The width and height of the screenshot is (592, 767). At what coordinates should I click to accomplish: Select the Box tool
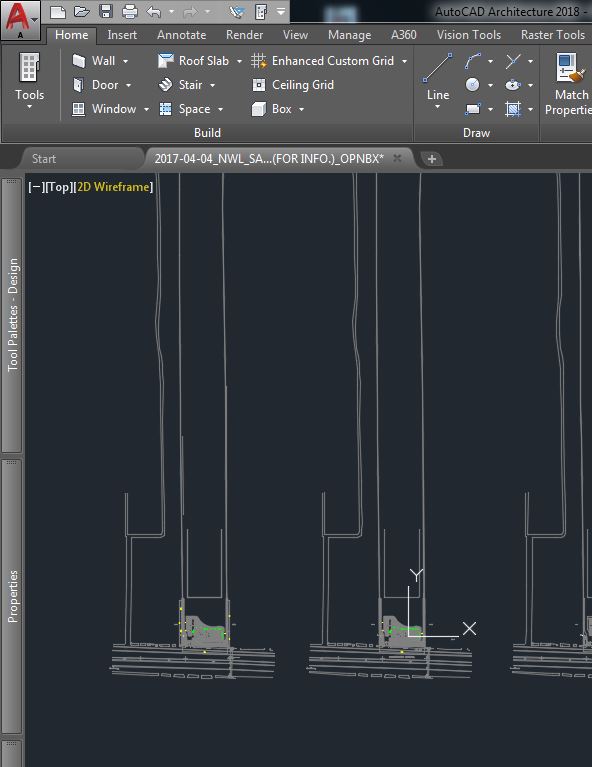click(x=272, y=109)
